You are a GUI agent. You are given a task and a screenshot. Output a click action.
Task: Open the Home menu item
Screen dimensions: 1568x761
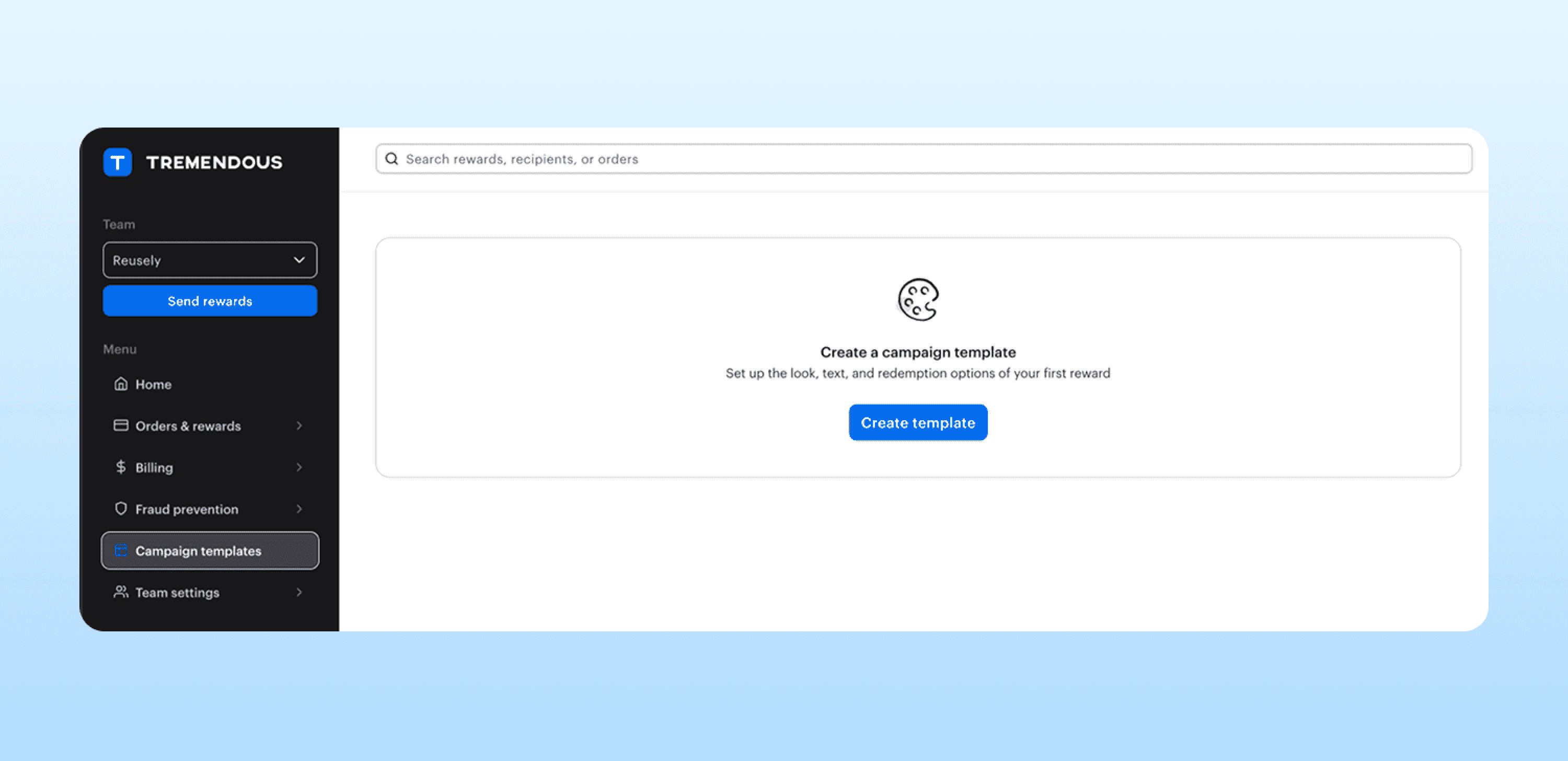click(153, 384)
